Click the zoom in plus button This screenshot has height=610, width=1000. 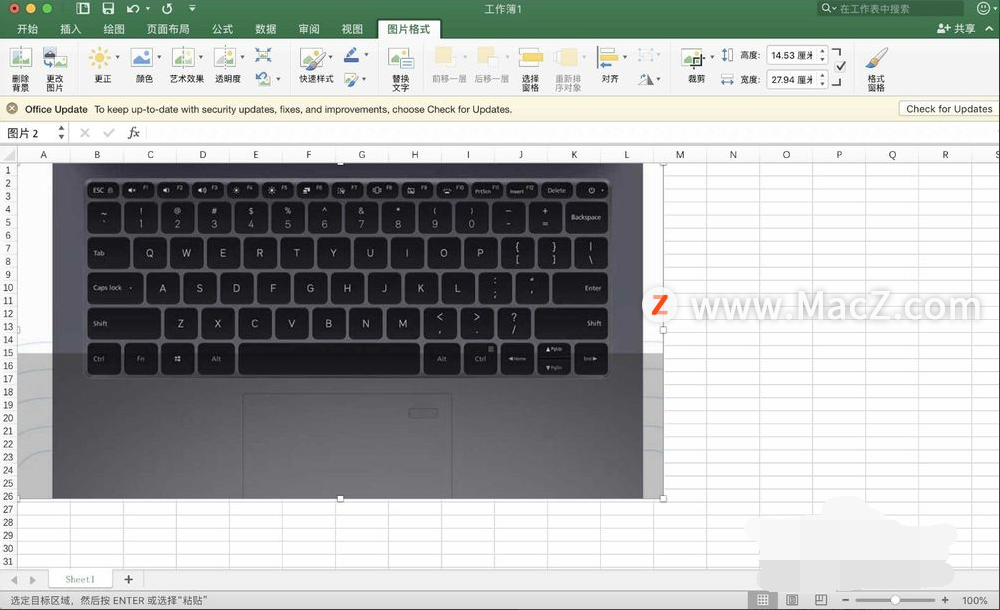(x=945, y=600)
